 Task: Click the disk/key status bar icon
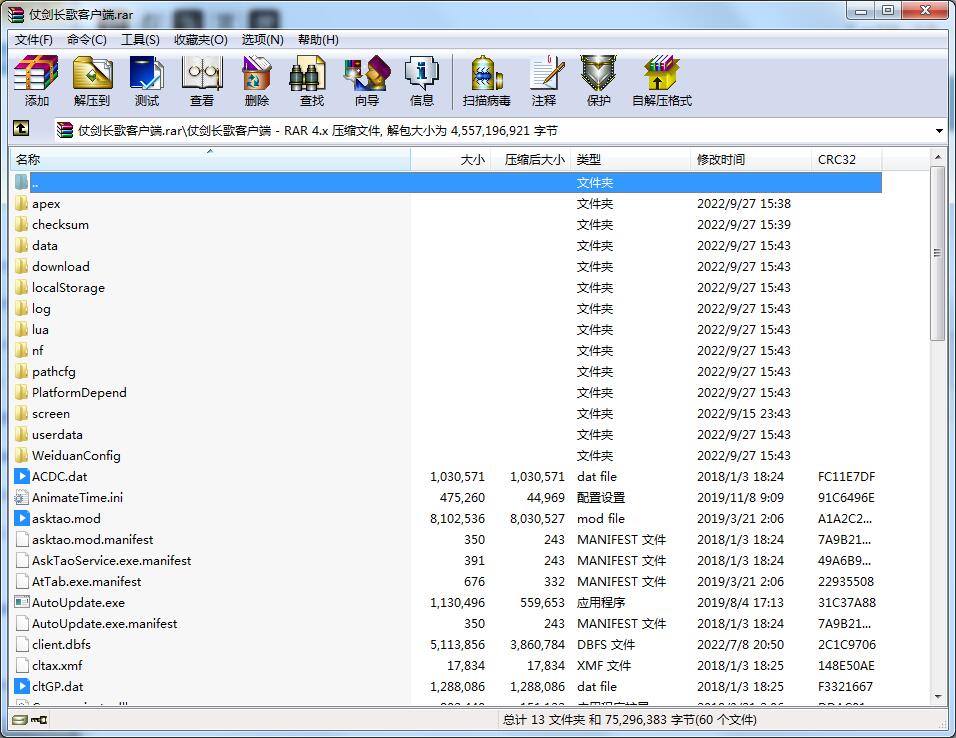coord(29,720)
